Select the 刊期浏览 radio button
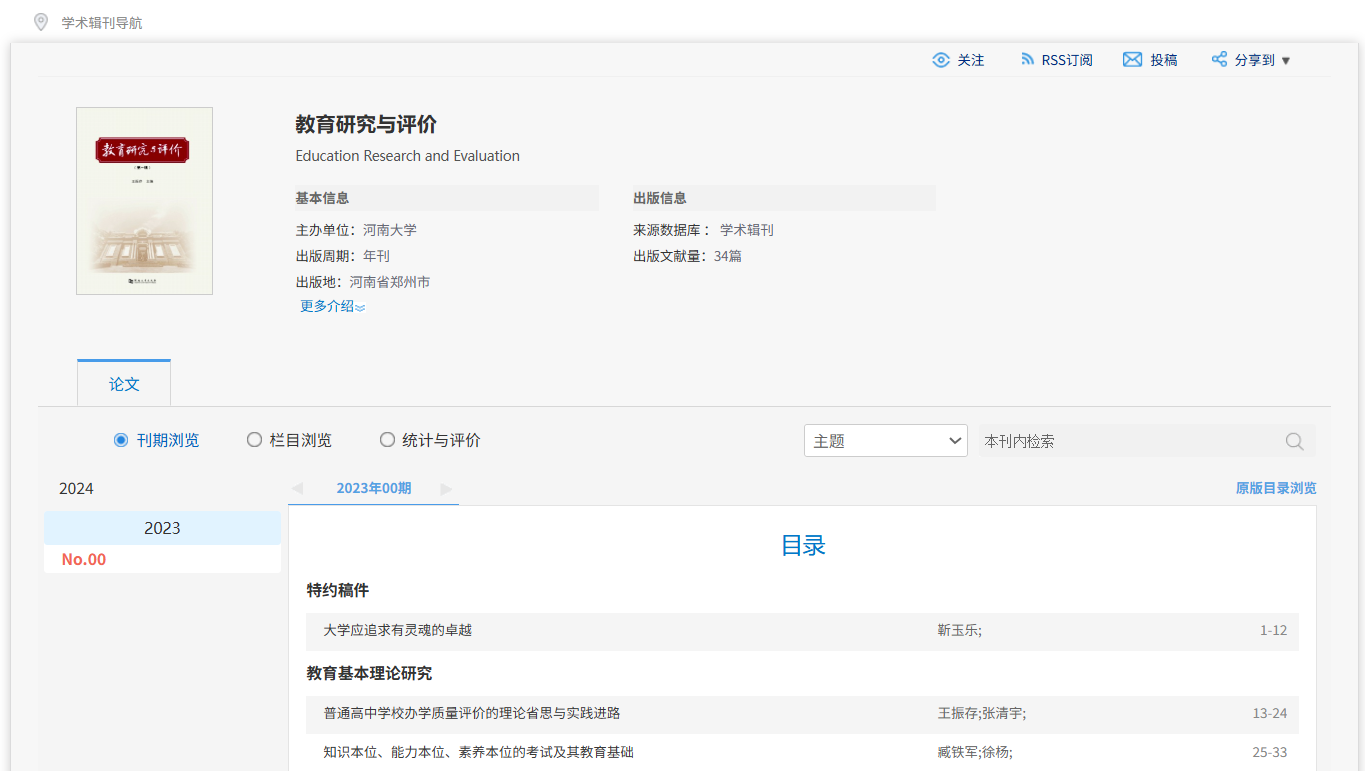The height and width of the screenshot is (771, 1365). tap(121, 440)
